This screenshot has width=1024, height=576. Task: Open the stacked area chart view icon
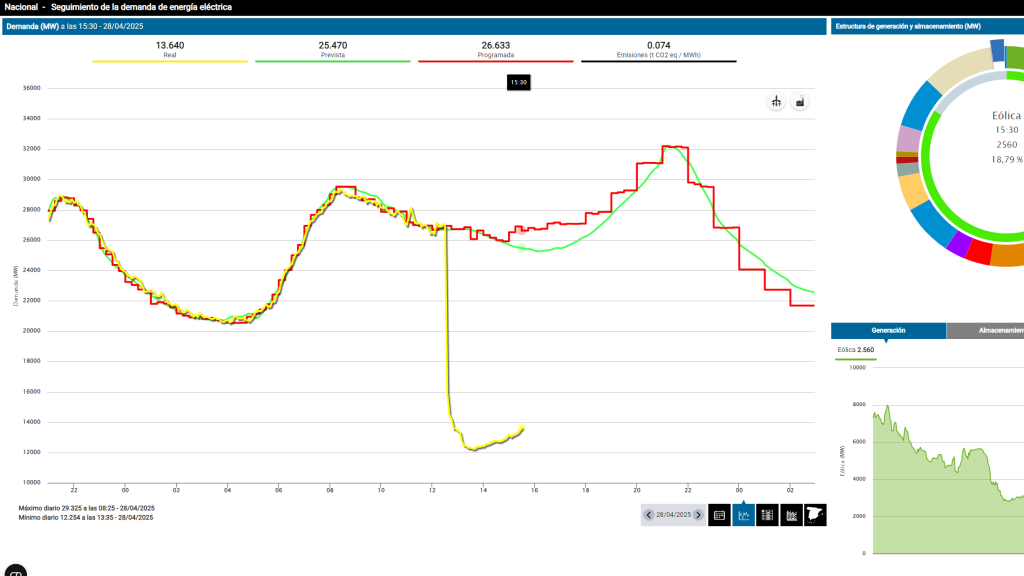[792, 515]
